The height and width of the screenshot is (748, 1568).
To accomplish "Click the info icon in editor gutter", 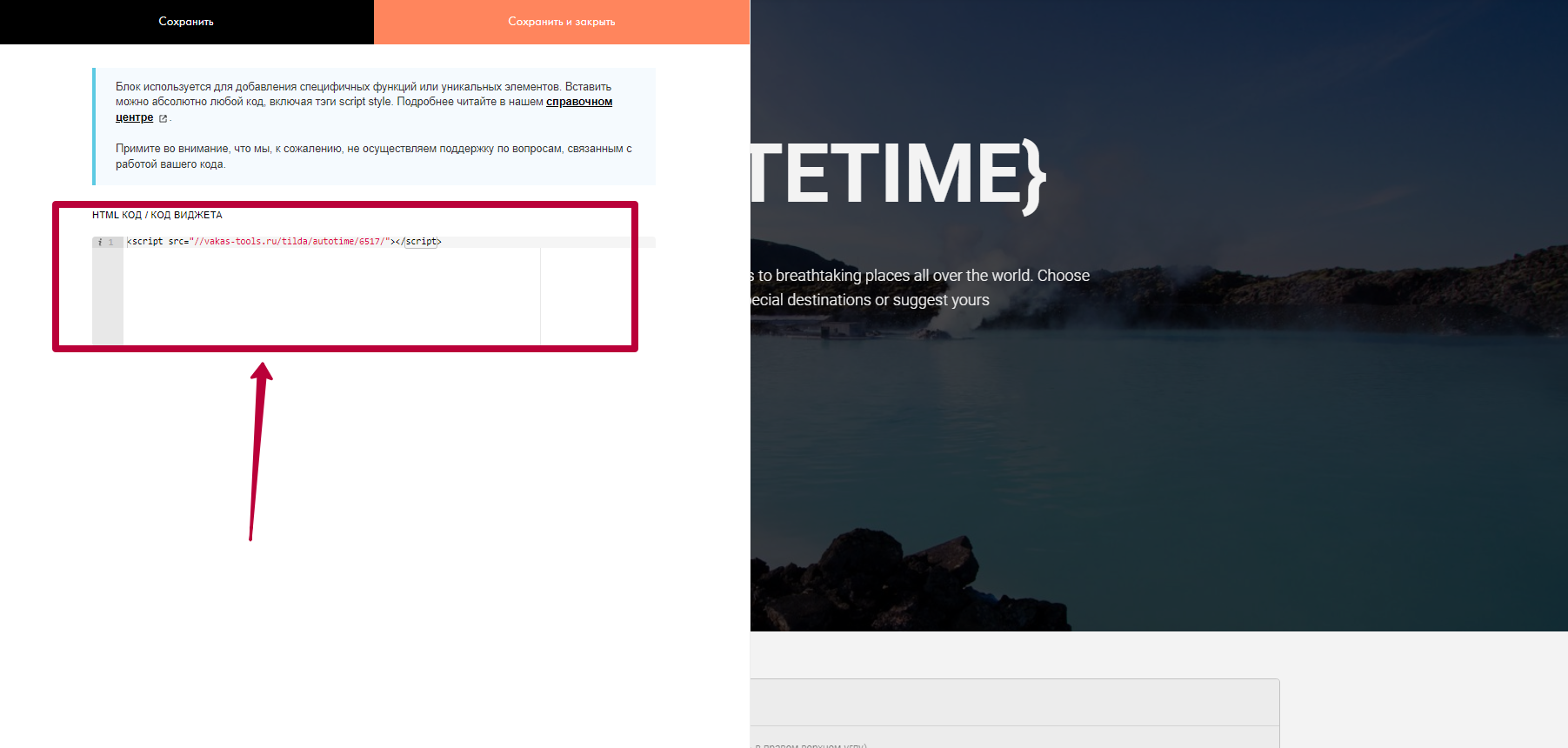I will coord(100,243).
